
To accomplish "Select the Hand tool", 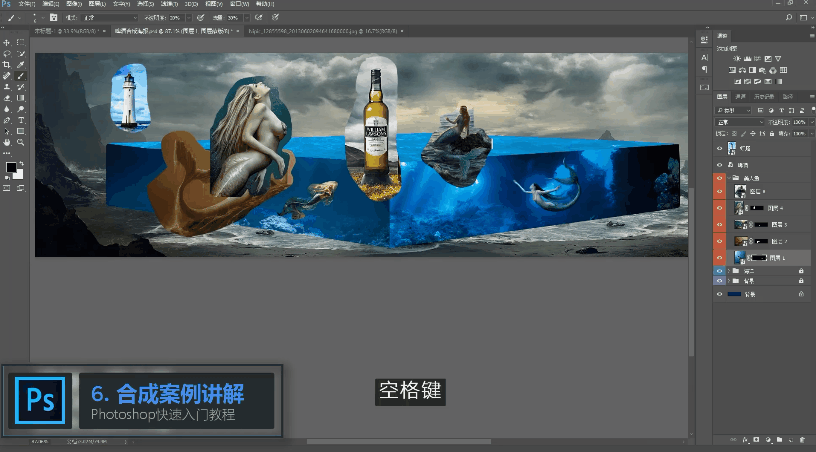I will click(x=7, y=142).
